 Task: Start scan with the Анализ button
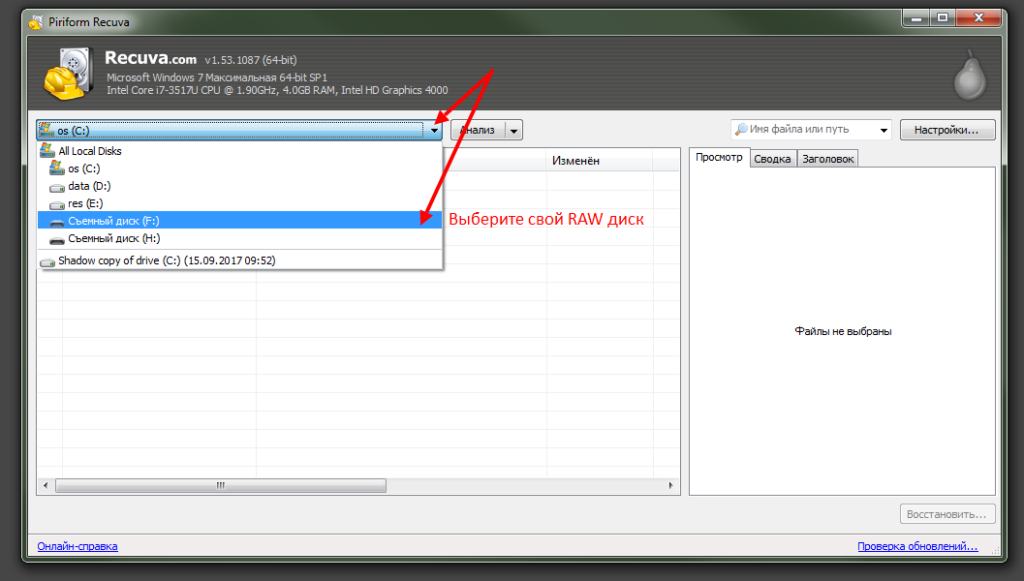click(478, 131)
